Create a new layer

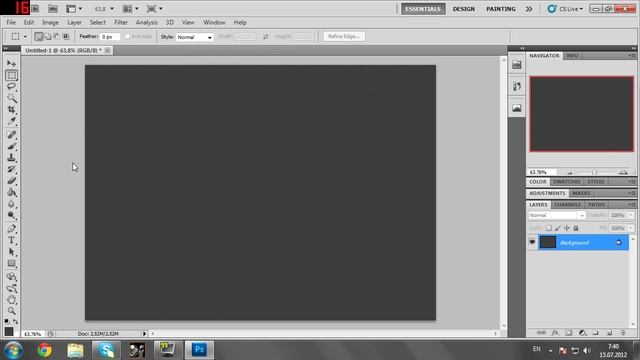609,333
